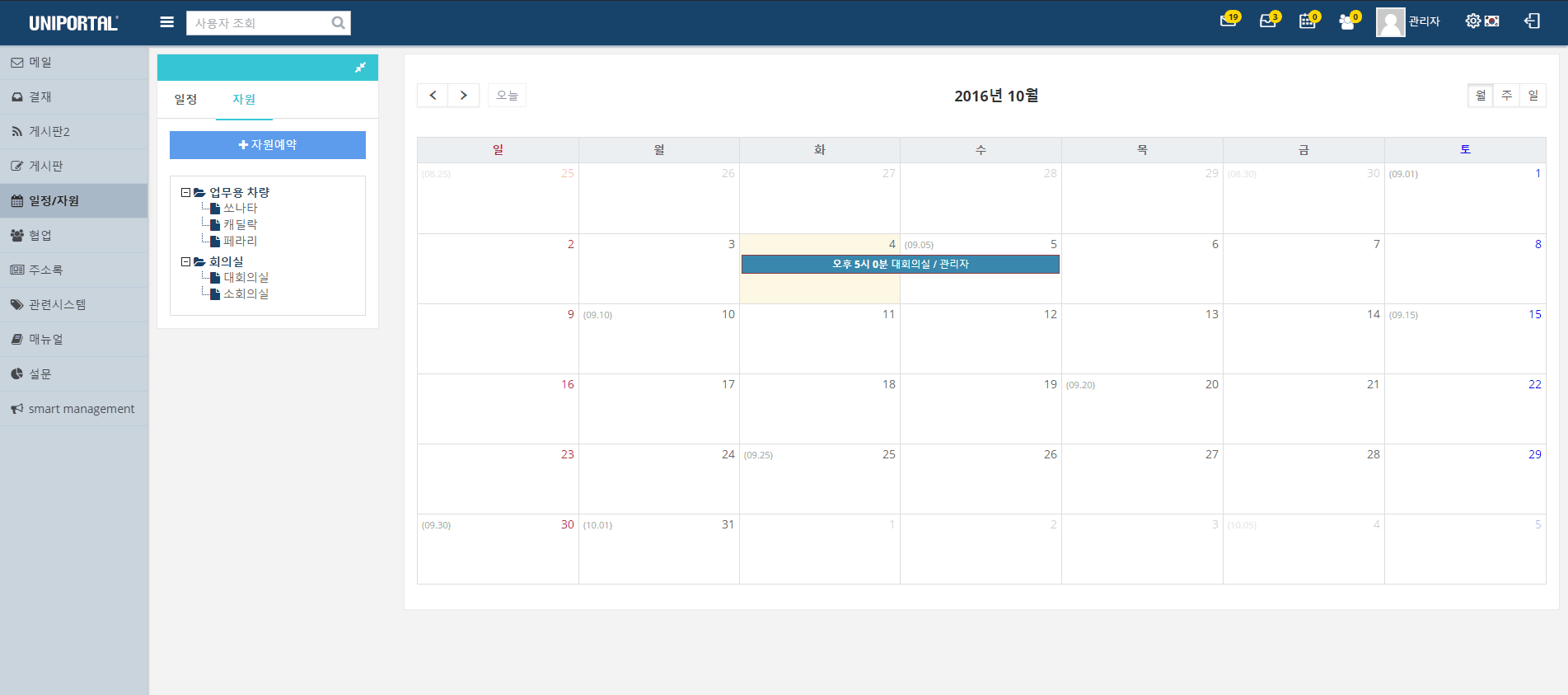Open 메일 in the sidebar
Screen dimensions: 1568x695
(74, 63)
